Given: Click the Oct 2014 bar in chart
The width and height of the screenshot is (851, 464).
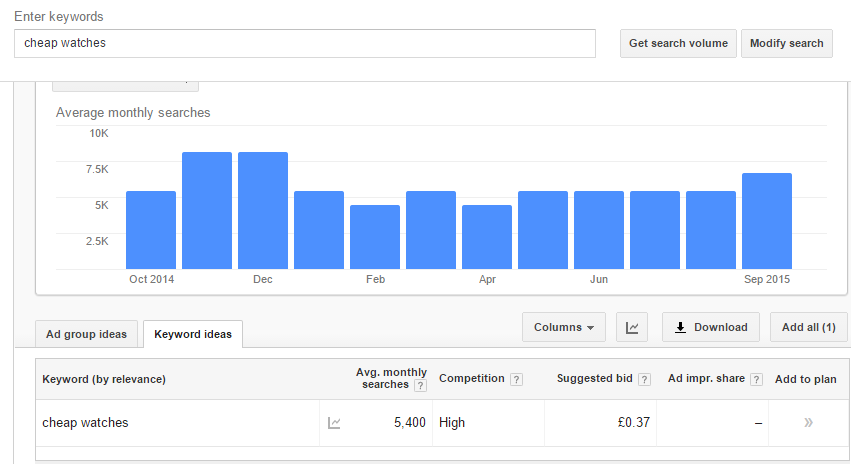Looking at the screenshot, I should click(x=151, y=230).
